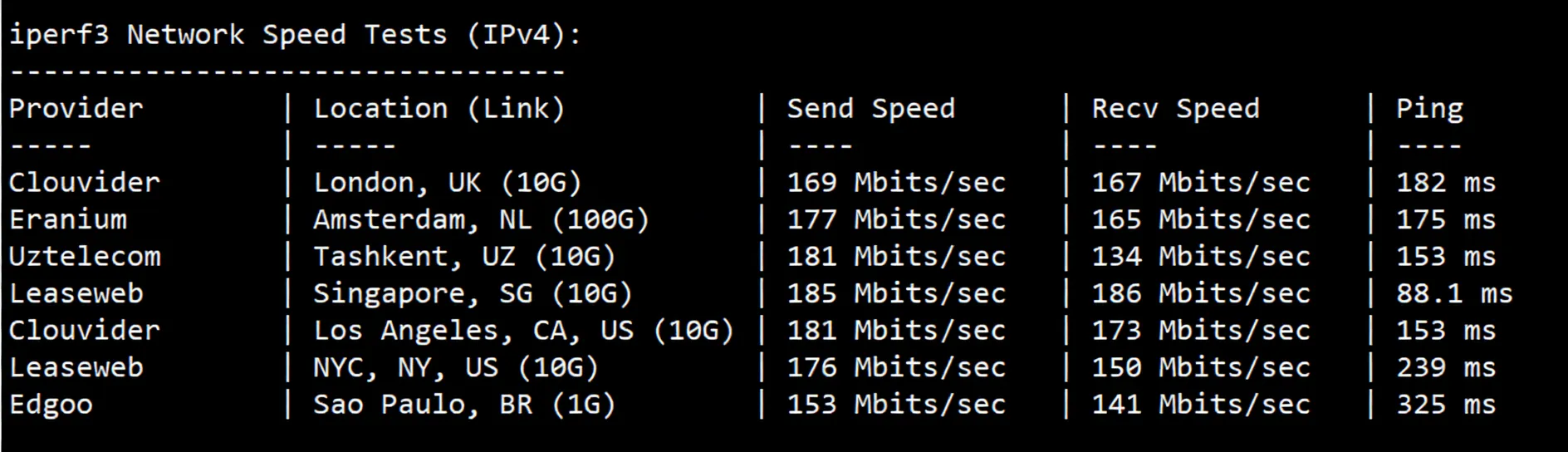Click the Edgoo provider name
Viewport: 1568px width, 452px height.
[51, 405]
